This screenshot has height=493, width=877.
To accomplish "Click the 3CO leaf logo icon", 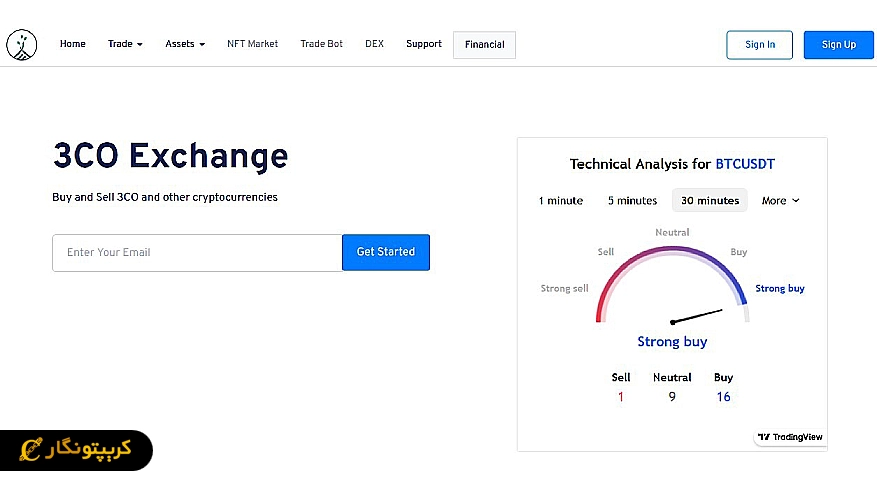I will (x=21, y=45).
